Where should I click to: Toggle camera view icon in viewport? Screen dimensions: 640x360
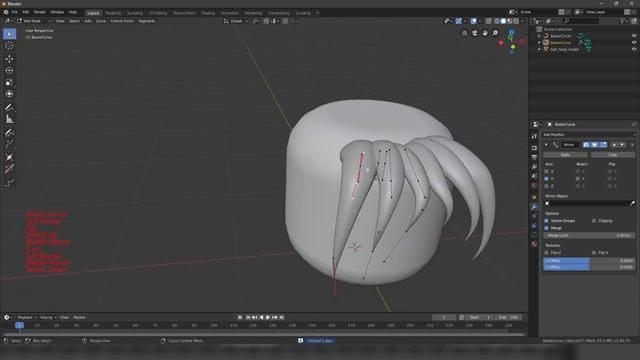click(475, 33)
